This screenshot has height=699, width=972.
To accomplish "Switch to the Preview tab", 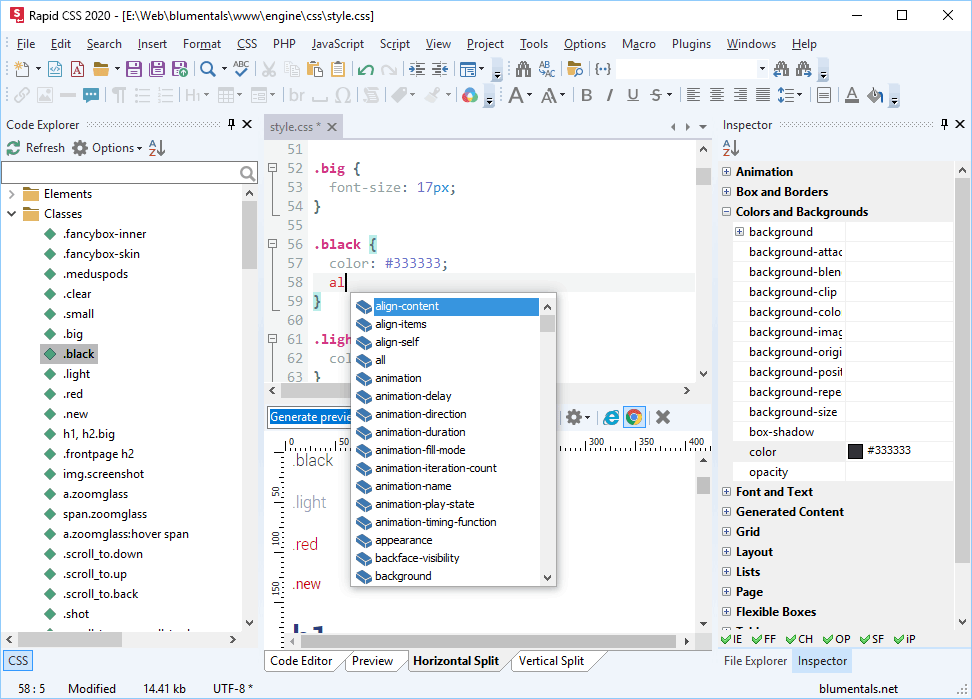I will point(372,661).
